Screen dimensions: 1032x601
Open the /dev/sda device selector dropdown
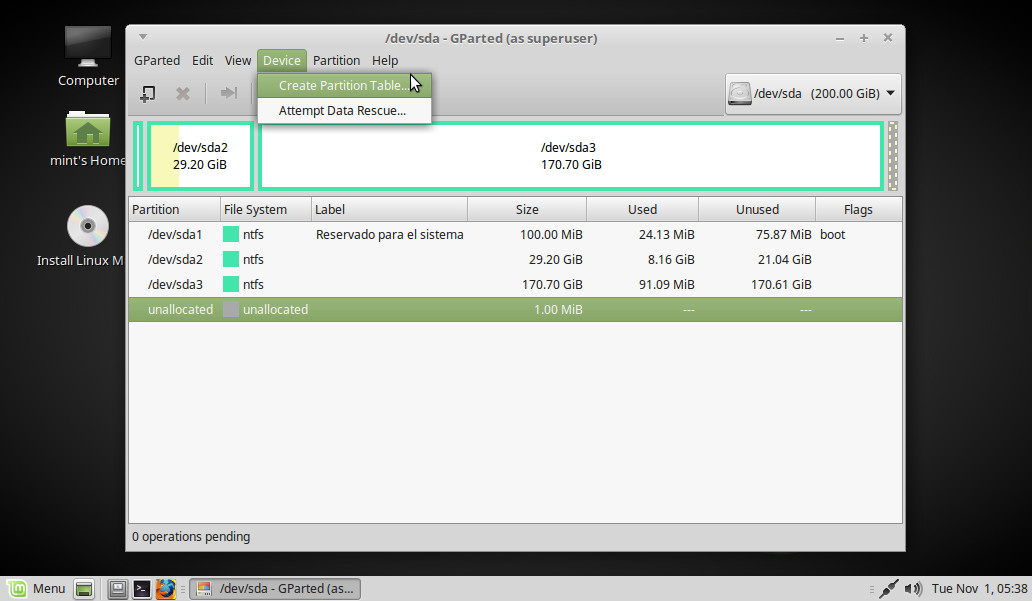pyautogui.click(x=812, y=94)
